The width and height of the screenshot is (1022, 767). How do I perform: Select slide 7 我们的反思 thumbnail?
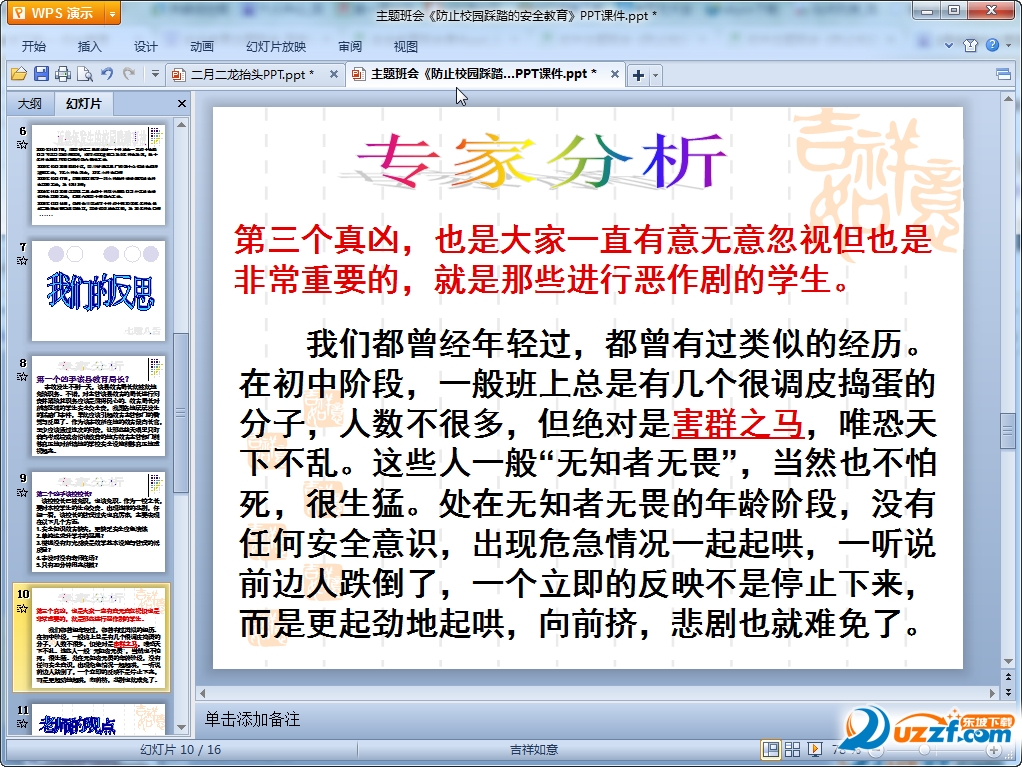click(x=98, y=291)
